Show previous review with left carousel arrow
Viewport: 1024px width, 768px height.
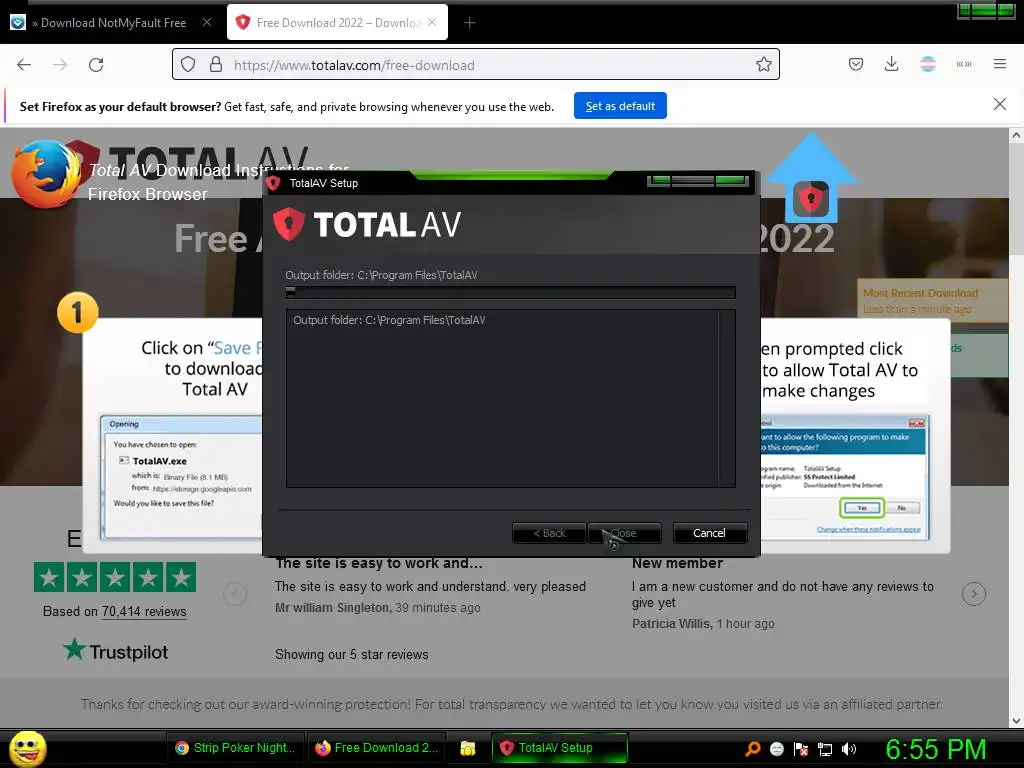[x=235, y=594]
